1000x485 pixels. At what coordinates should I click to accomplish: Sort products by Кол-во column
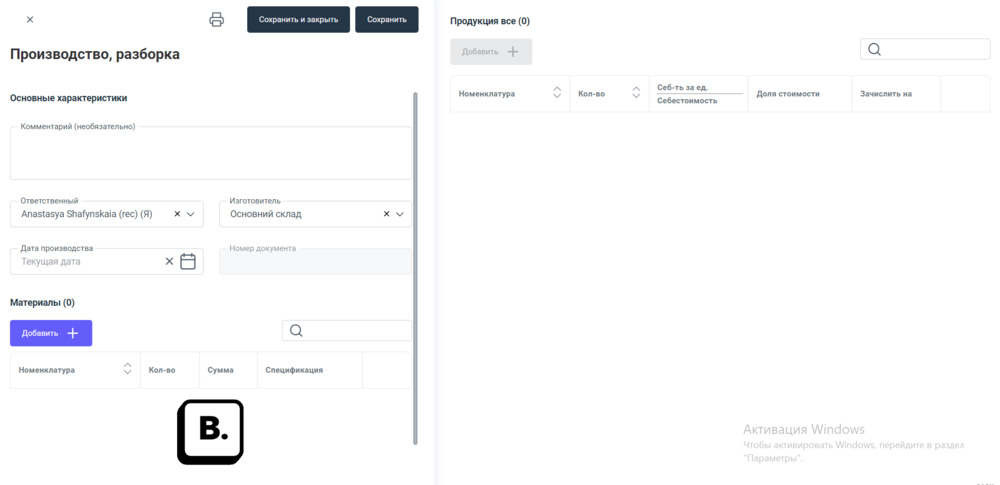[636, 93]
